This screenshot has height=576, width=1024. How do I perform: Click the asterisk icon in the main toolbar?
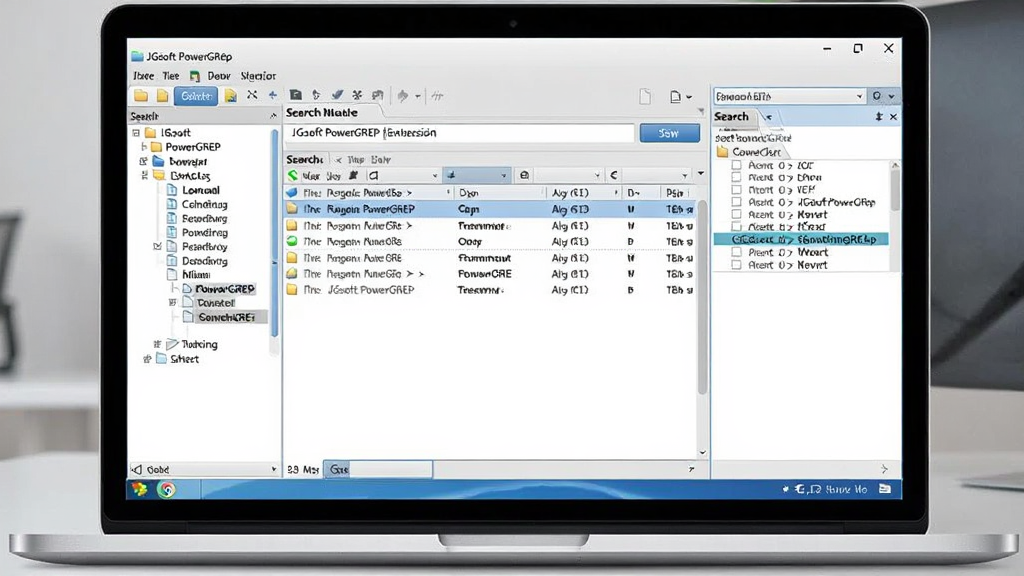point(357,95)
